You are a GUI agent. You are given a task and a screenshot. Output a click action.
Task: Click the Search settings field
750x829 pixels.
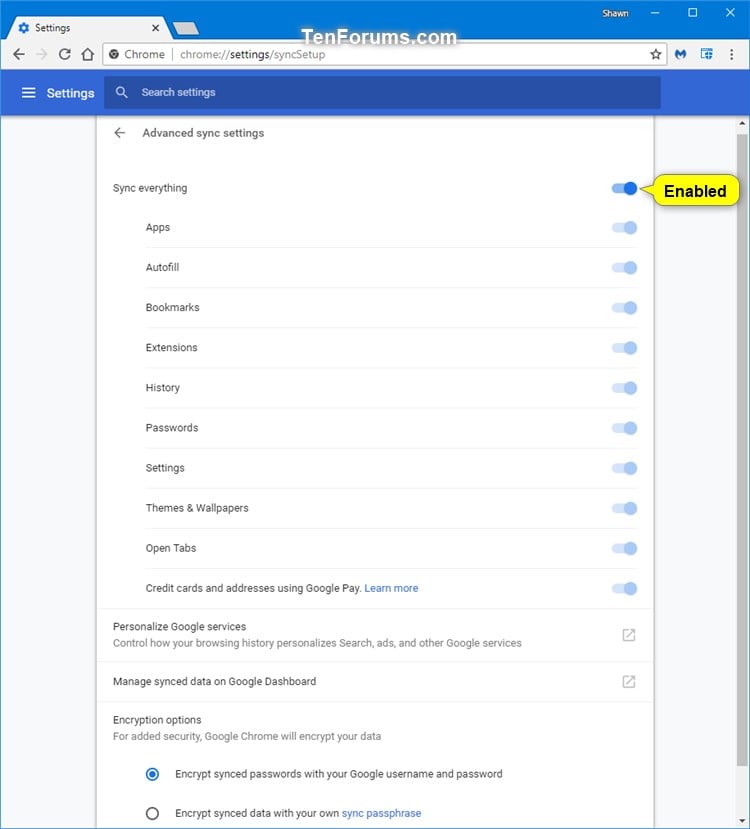tap(382, 93)
